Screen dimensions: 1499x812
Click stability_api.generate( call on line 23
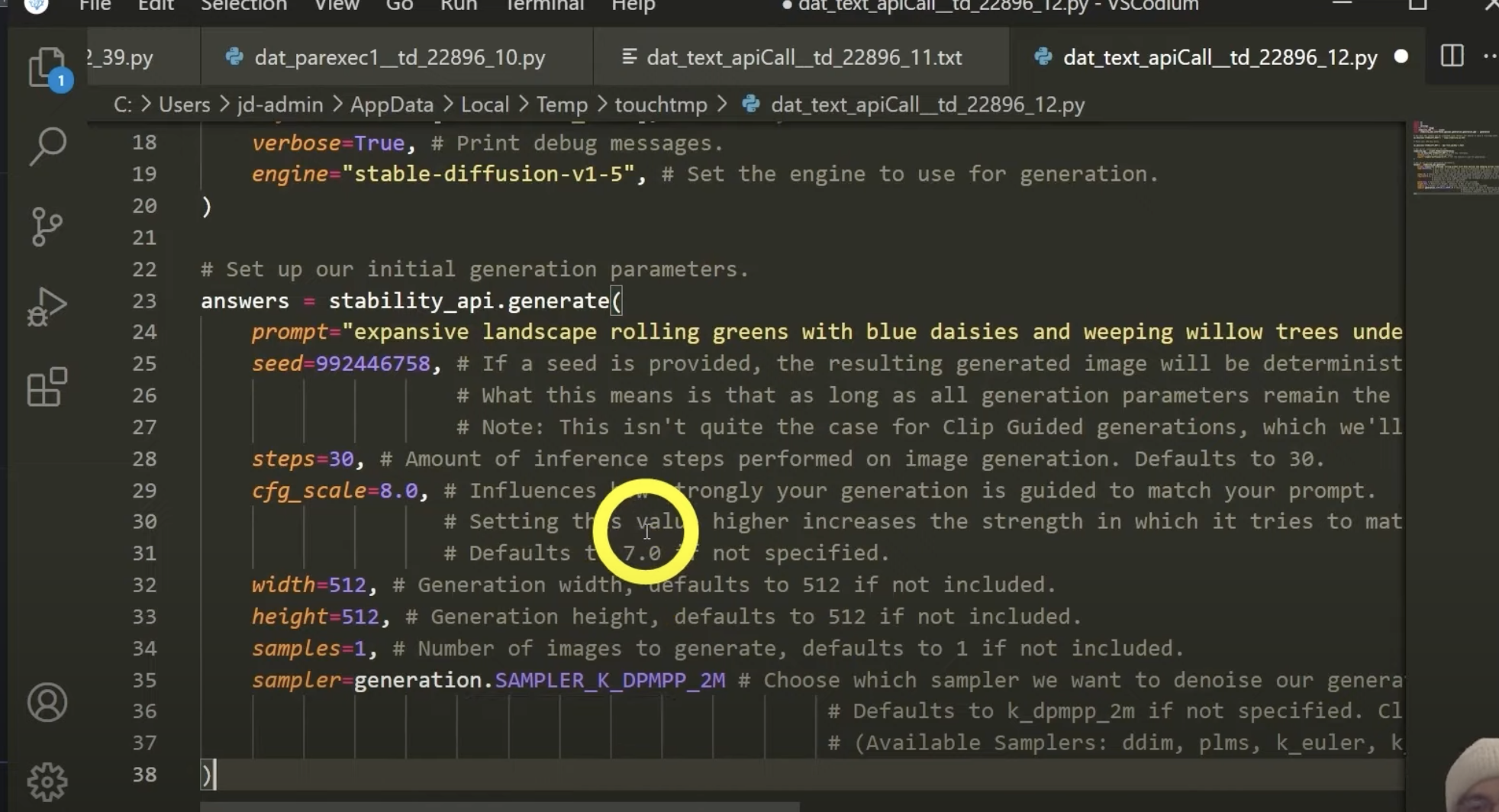[475, 301]
